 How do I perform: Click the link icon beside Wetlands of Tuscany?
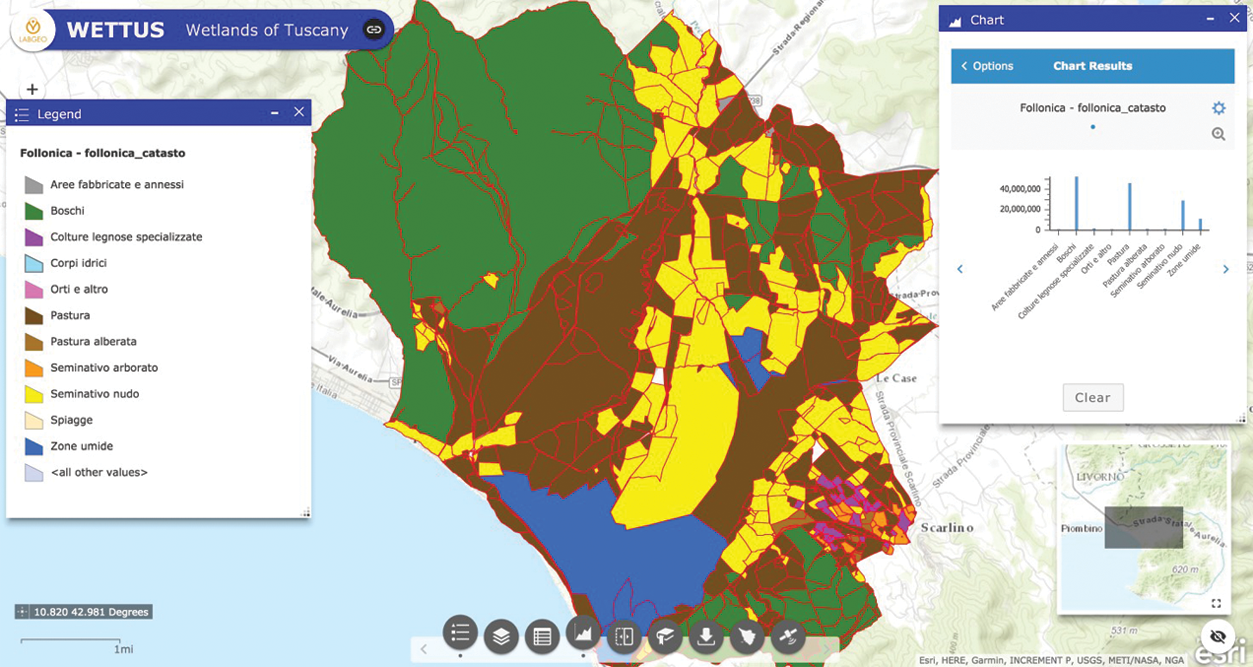[374, 30]
